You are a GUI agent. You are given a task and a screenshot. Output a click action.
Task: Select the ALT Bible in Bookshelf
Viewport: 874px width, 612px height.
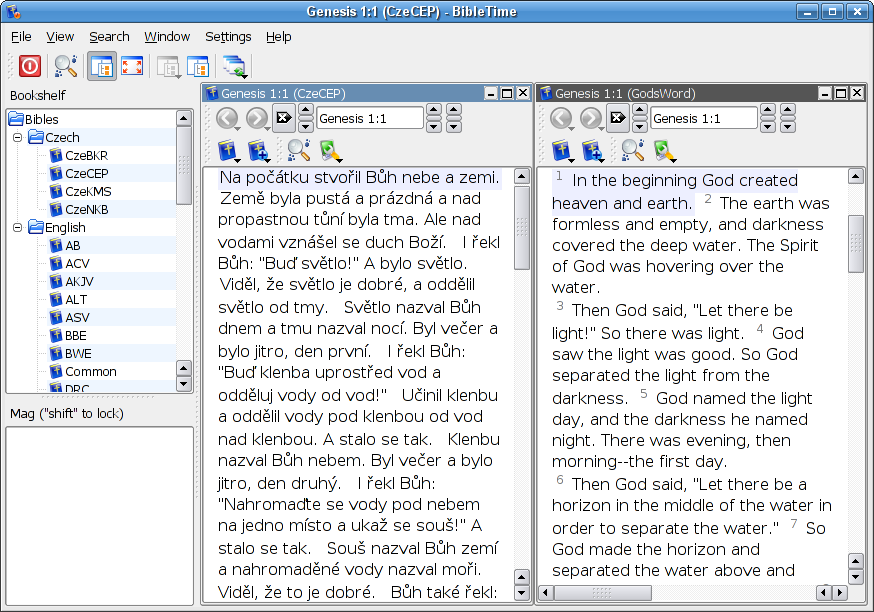point(68,299)
